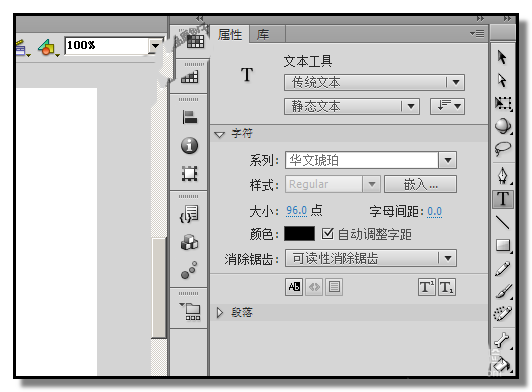This screenshot has height=392, width=532.
Task: Switch to the 属性 tab
Action: [x=230, y=35]
